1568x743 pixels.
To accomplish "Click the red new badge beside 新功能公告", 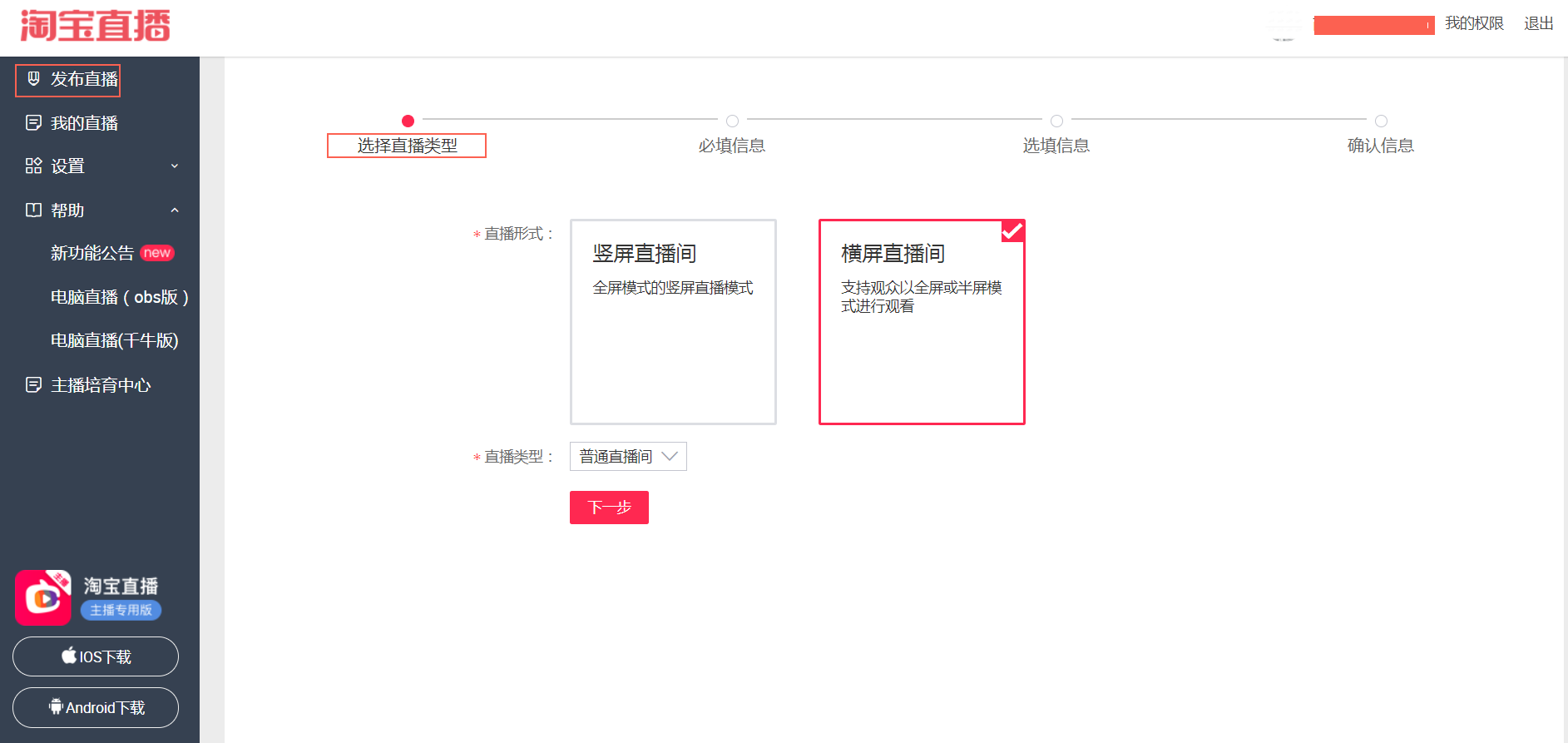I will point(156,253).
